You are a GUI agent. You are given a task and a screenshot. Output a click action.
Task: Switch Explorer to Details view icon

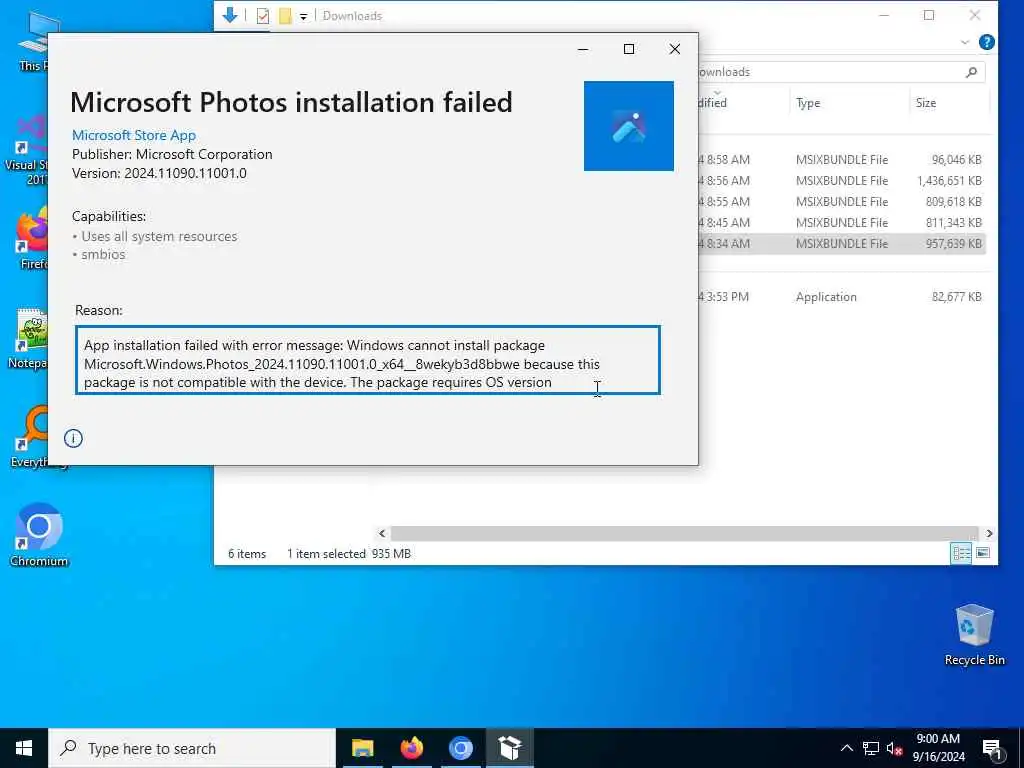[961, 553]
